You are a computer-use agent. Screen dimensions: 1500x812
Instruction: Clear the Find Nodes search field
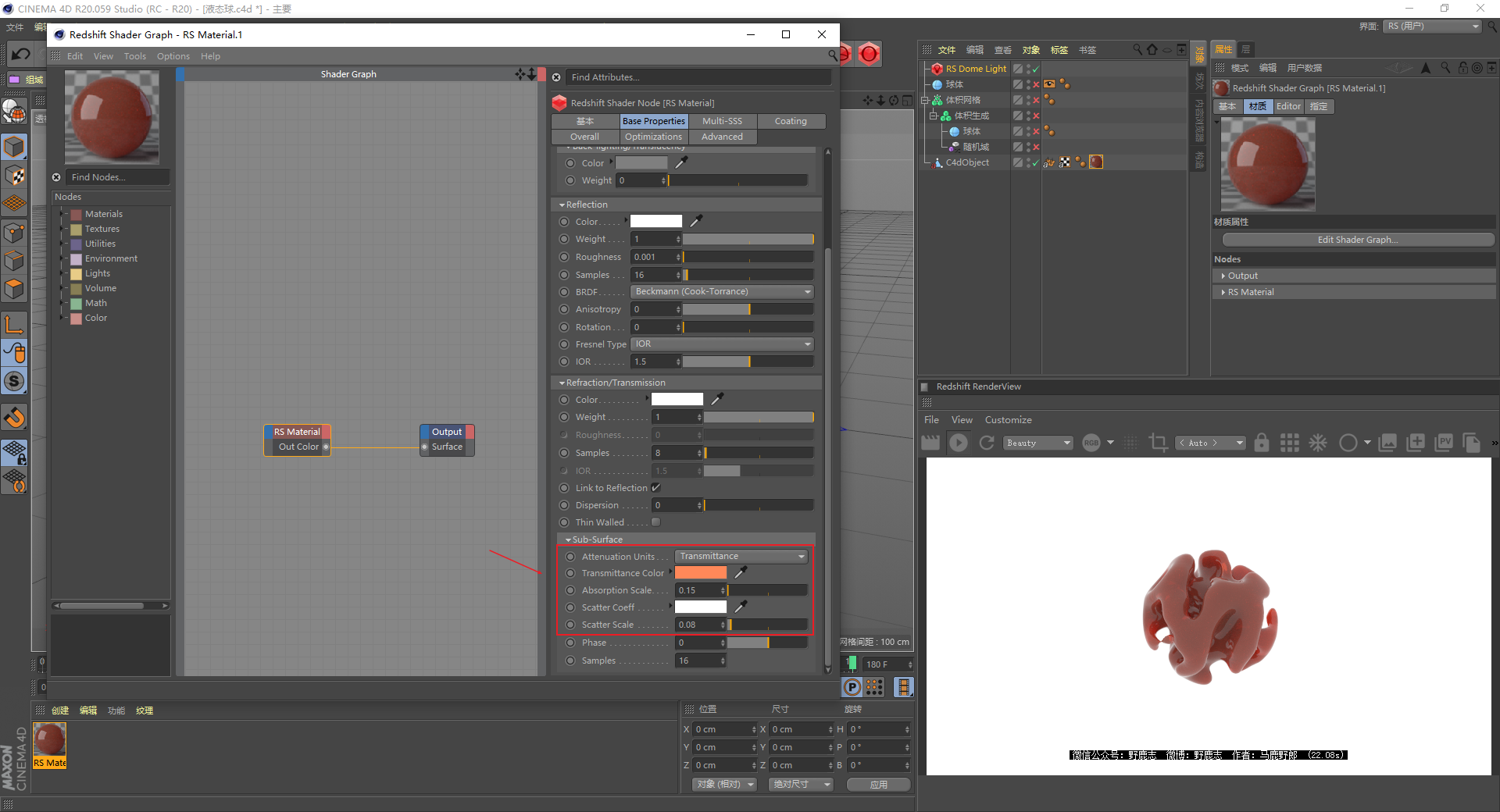point(56,177)
